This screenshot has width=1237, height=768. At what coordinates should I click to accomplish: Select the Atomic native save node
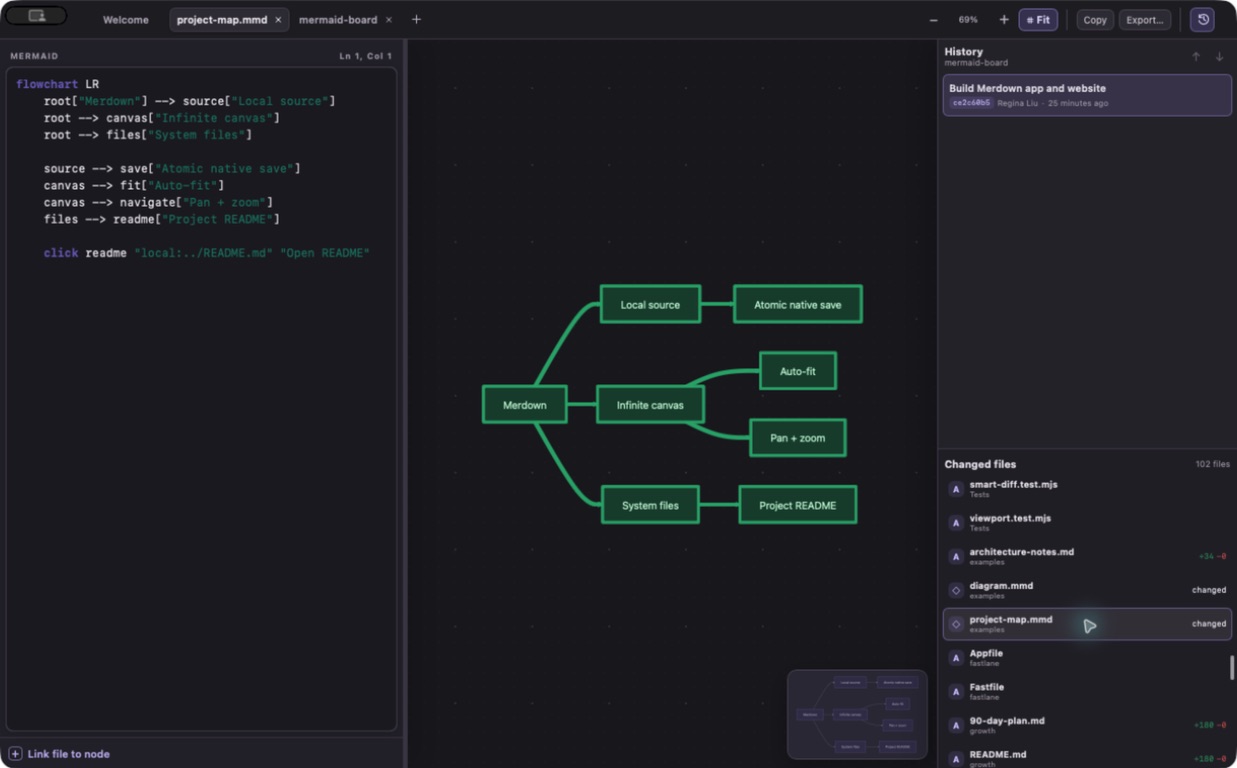pos(798,304)
